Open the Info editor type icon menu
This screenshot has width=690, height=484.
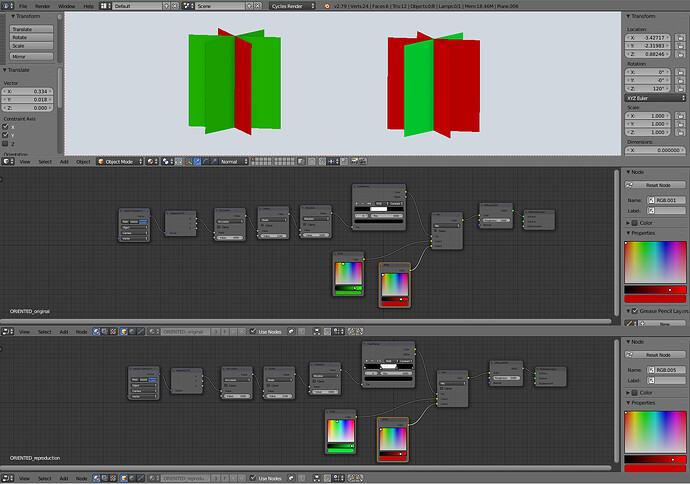(x=7, y=6)
